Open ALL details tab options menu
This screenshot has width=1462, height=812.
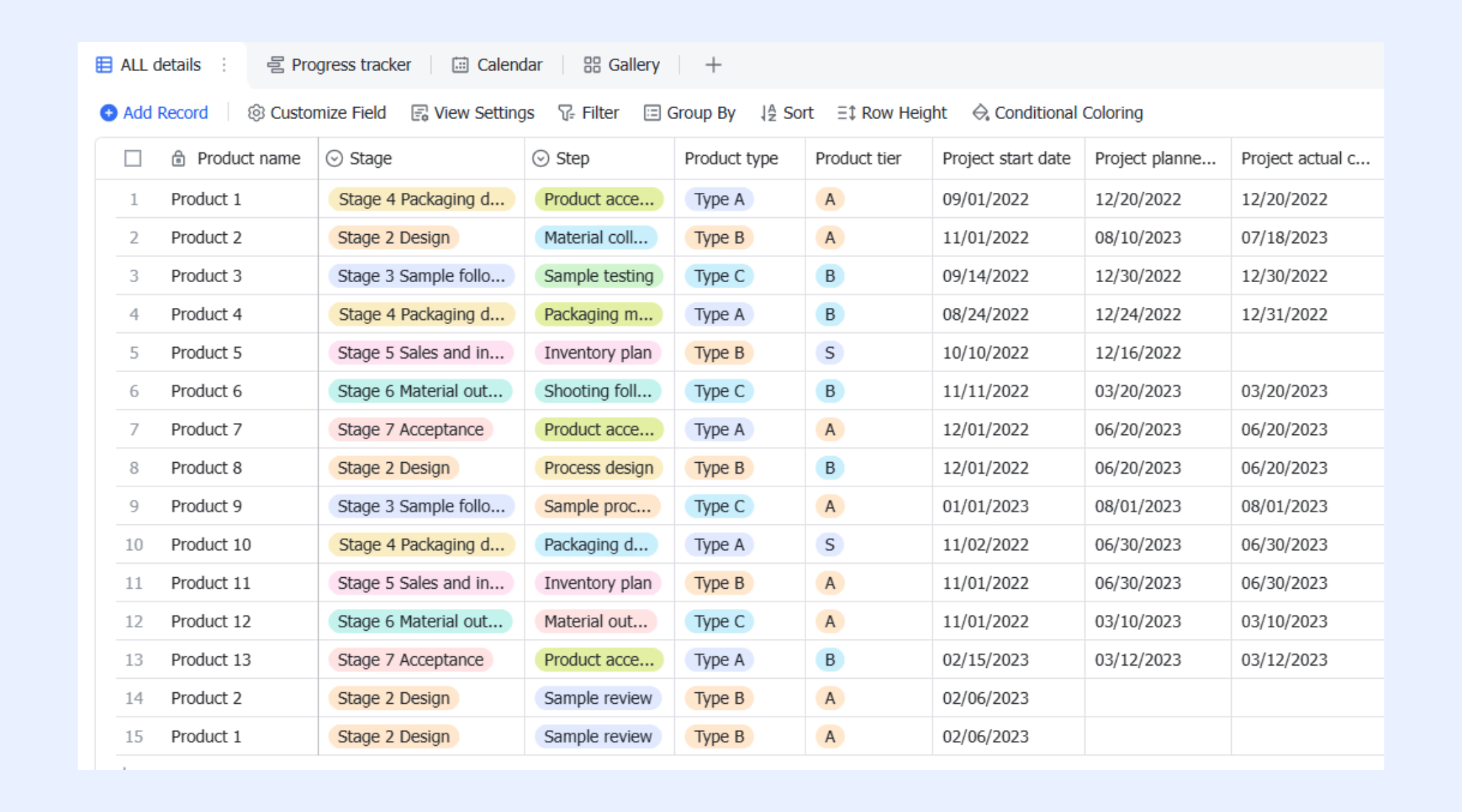click(x=224, y=65)
